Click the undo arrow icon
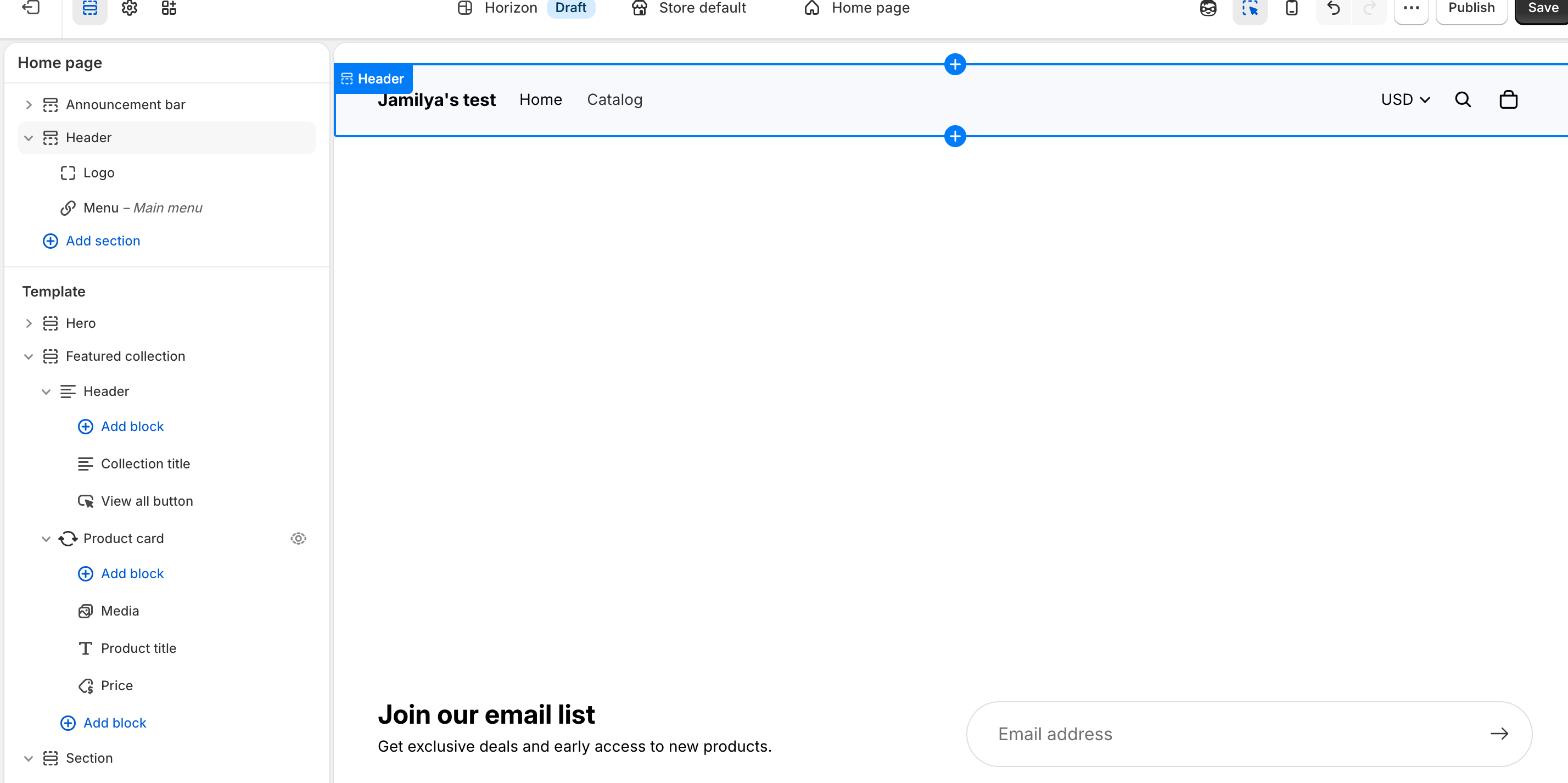 (x=1333, y=8)
